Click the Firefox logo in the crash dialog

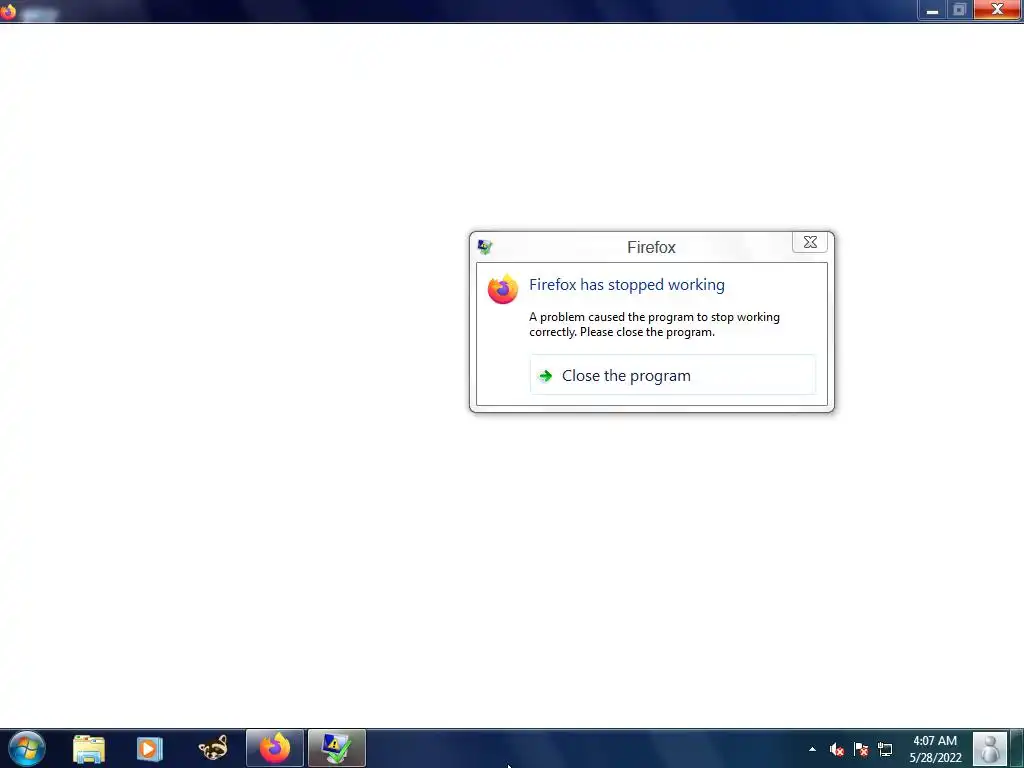point(503,289)
